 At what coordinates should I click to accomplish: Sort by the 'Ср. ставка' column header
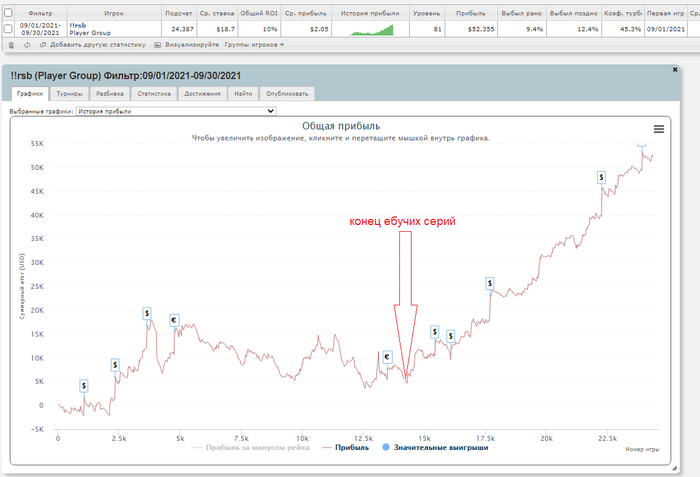(217, 13)
